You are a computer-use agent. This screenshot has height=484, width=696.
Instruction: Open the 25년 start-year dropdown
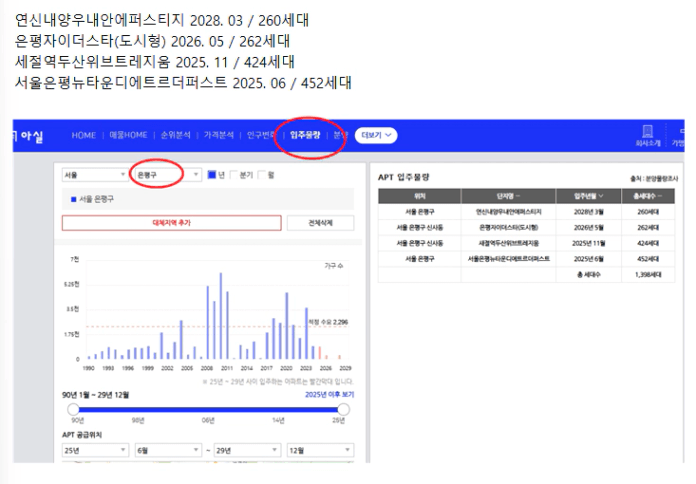click(x=95, y=450)
